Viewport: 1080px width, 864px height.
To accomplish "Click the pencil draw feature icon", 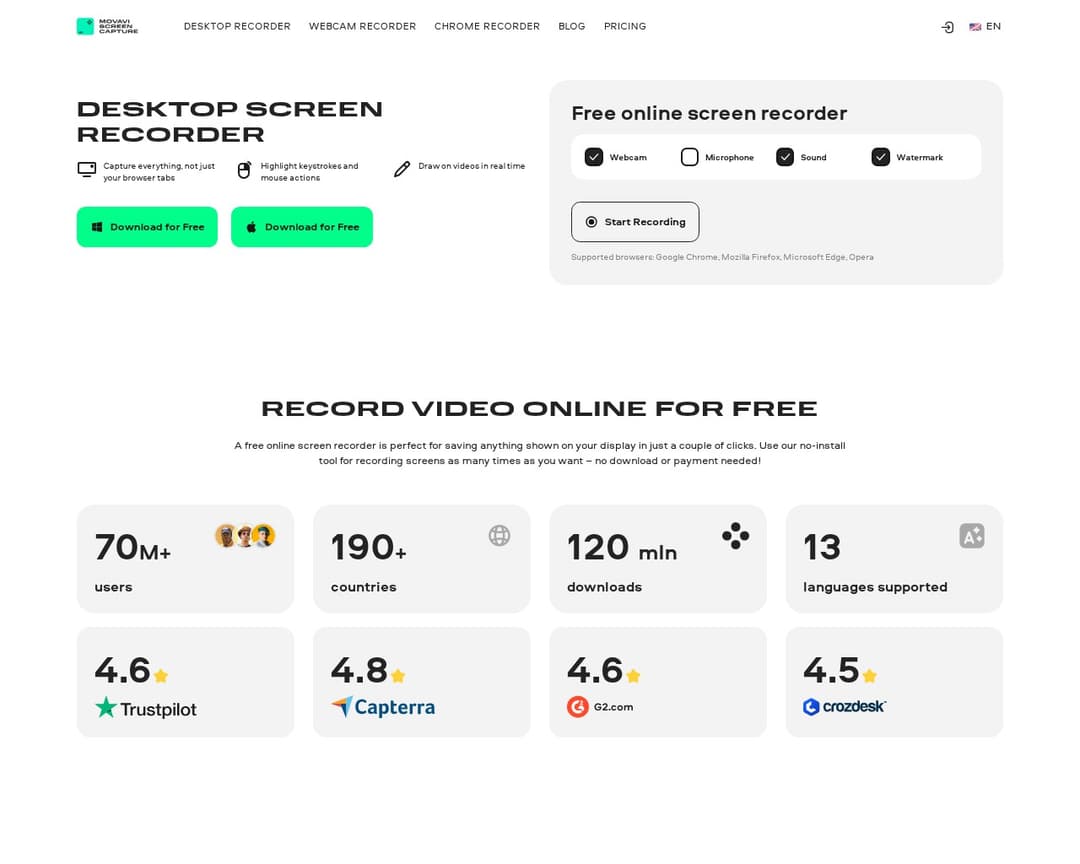I will (402, 169).
